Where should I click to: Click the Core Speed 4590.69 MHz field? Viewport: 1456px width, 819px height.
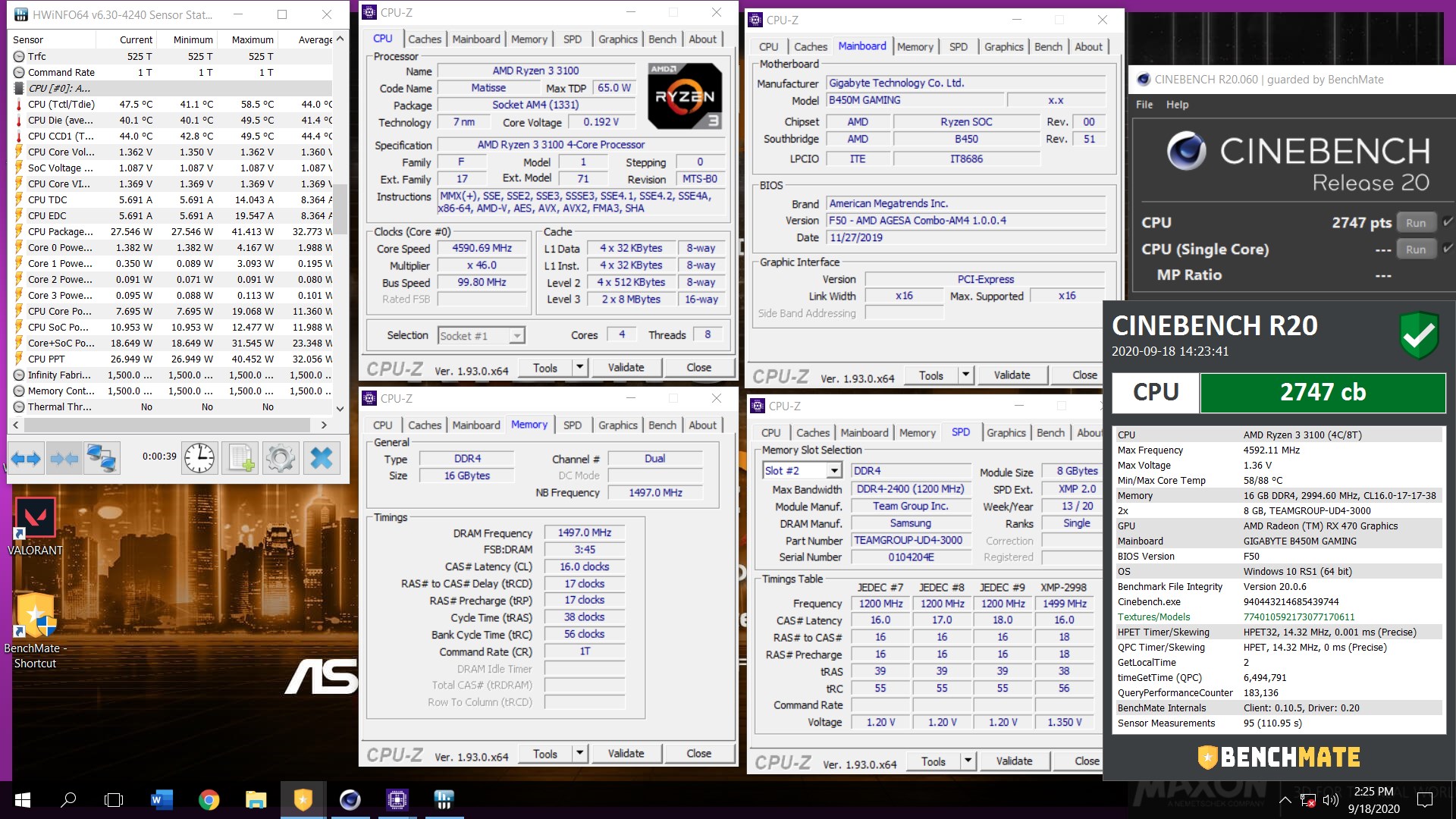pos(482,248)
